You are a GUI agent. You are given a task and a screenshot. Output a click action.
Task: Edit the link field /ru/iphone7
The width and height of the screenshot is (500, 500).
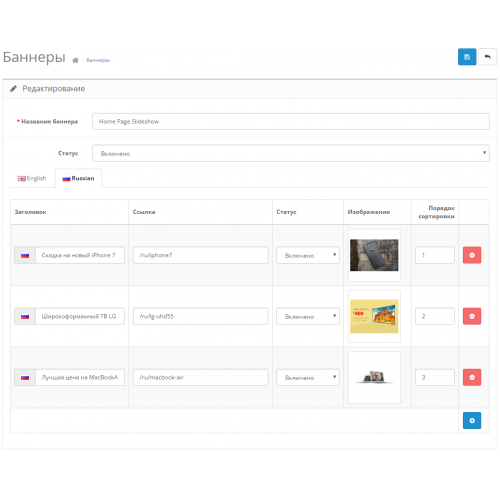tap(201, 255)
